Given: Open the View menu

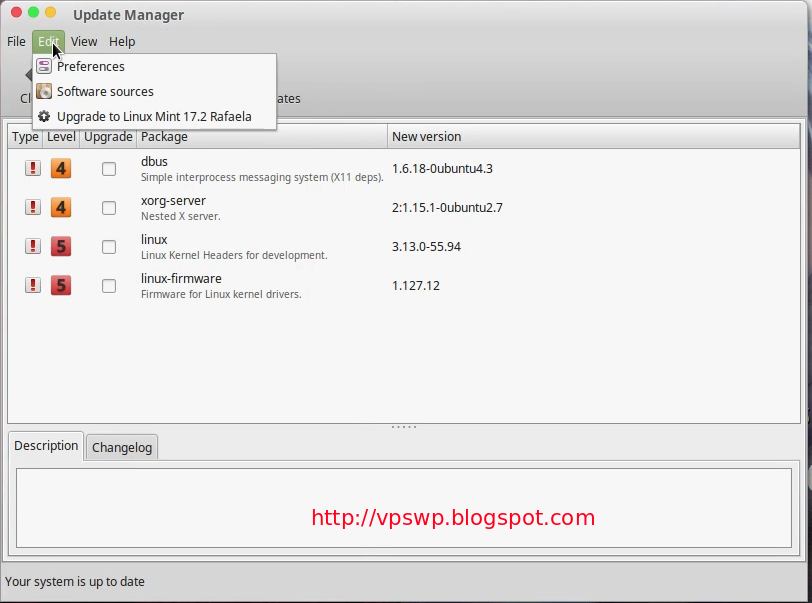Looking at the screenshot, I should (x=84, y=41).
